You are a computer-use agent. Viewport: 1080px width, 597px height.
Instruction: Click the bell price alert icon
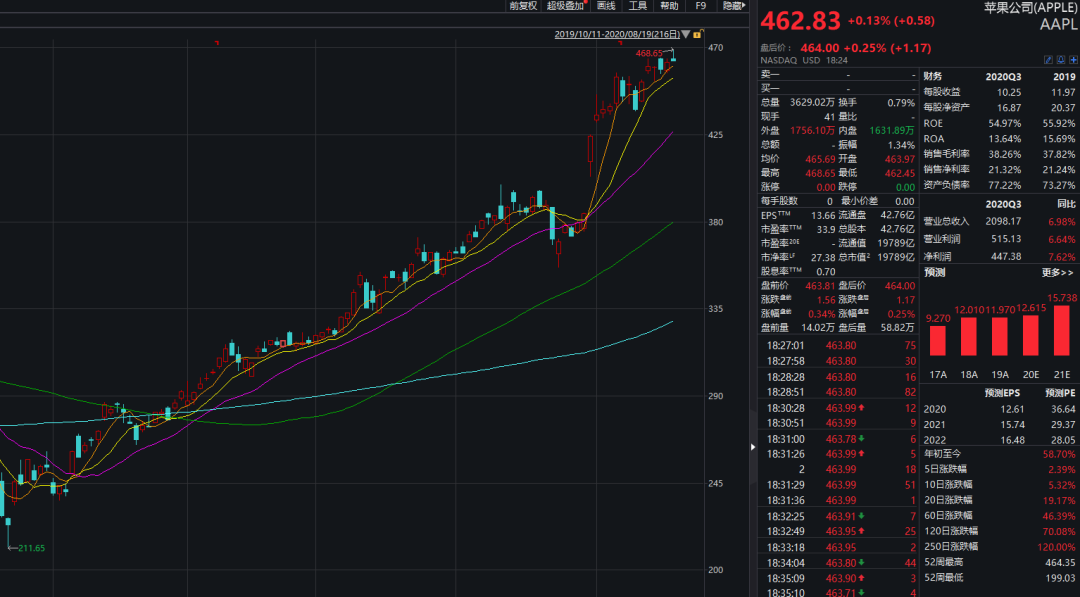[x=1060, y=60]
